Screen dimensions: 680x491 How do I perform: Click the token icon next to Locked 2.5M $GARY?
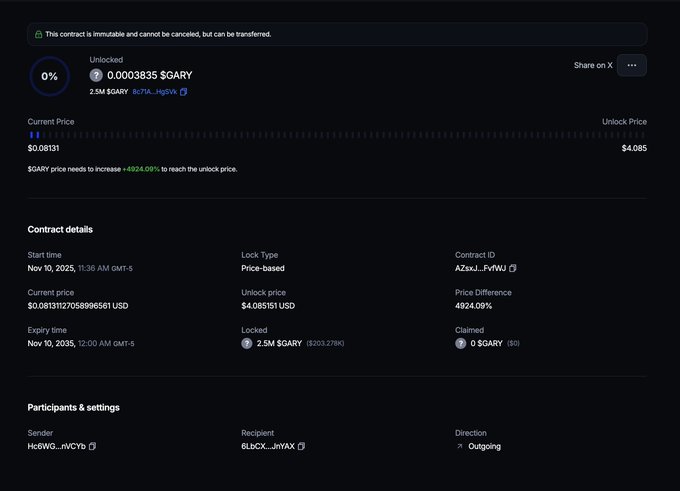pyautogui.click(x=247, y=344)
